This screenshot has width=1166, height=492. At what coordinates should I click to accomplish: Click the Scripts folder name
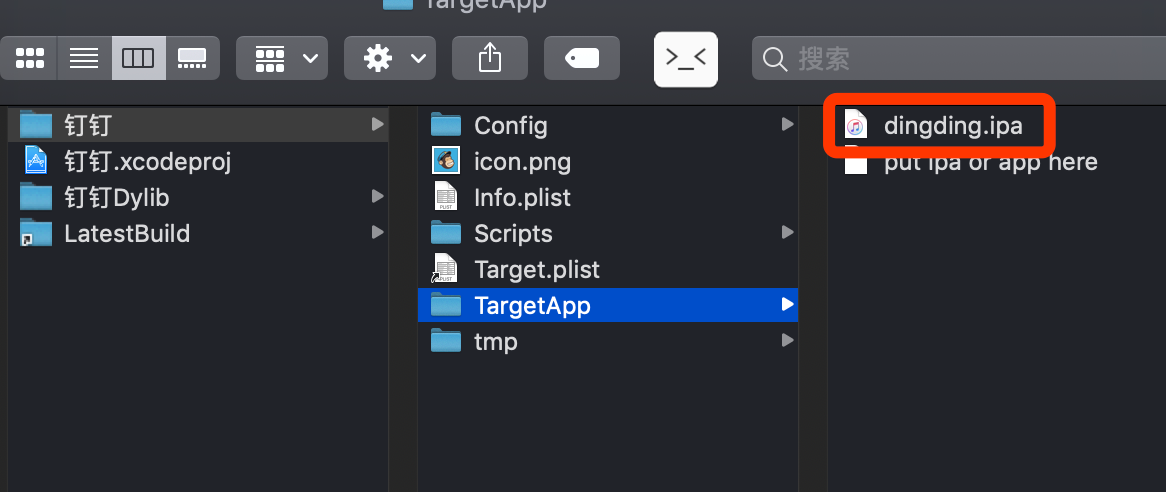[x=513, y=234]
